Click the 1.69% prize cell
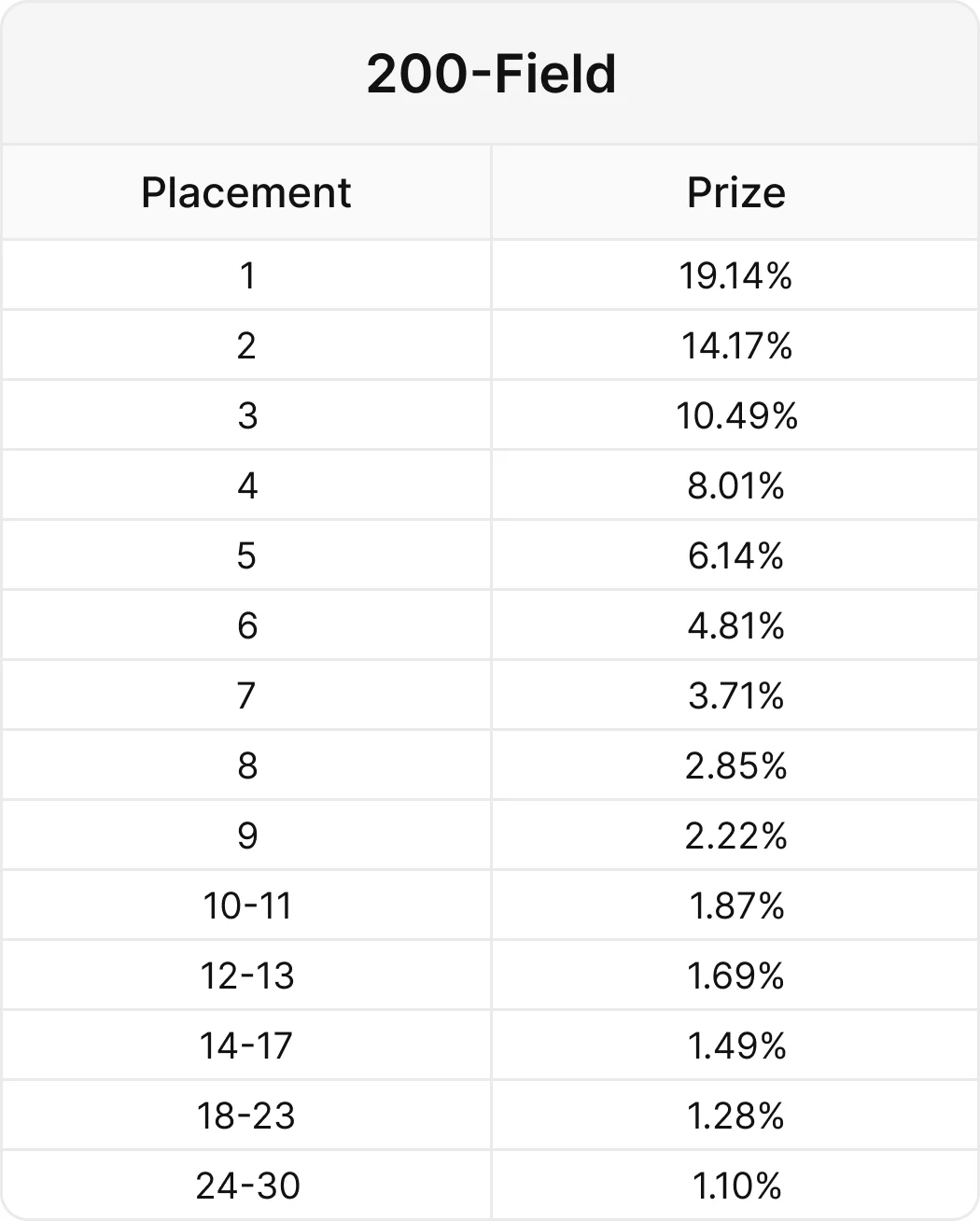The height and width of the screenshot is (1221, 980). pyautogui.click(x=735, y=975)
